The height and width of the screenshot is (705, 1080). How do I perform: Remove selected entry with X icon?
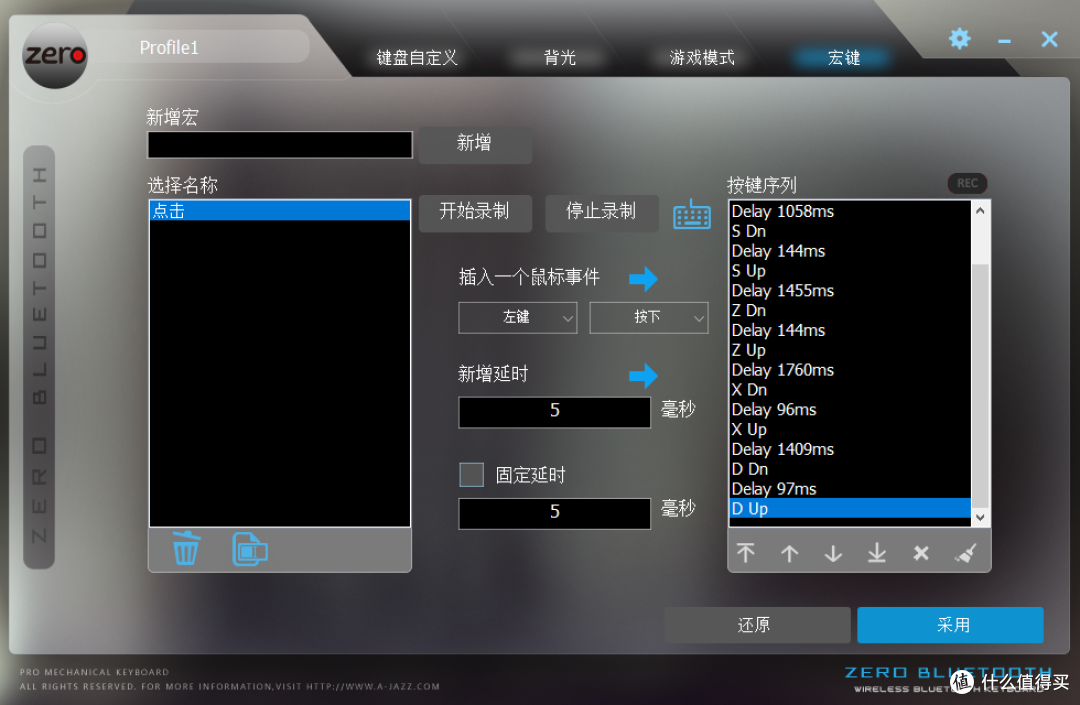pos(921,553)
